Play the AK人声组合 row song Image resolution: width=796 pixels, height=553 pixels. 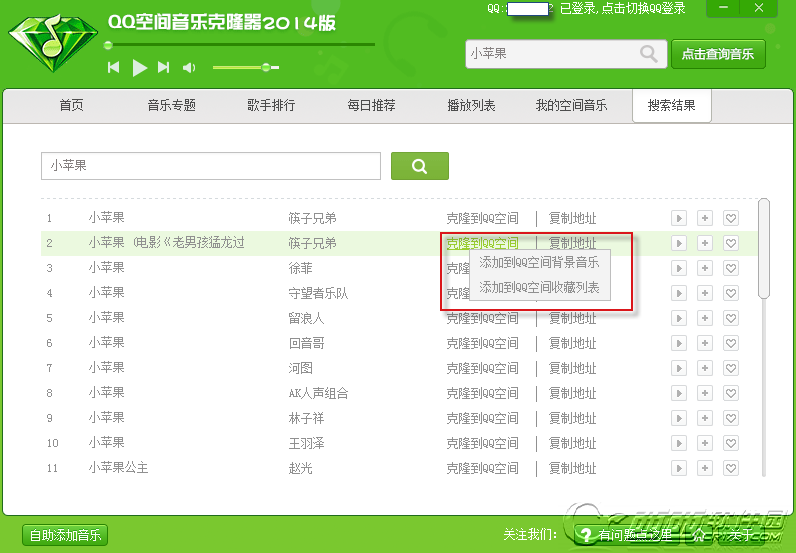pyautogui.click(x=679, y=393)
